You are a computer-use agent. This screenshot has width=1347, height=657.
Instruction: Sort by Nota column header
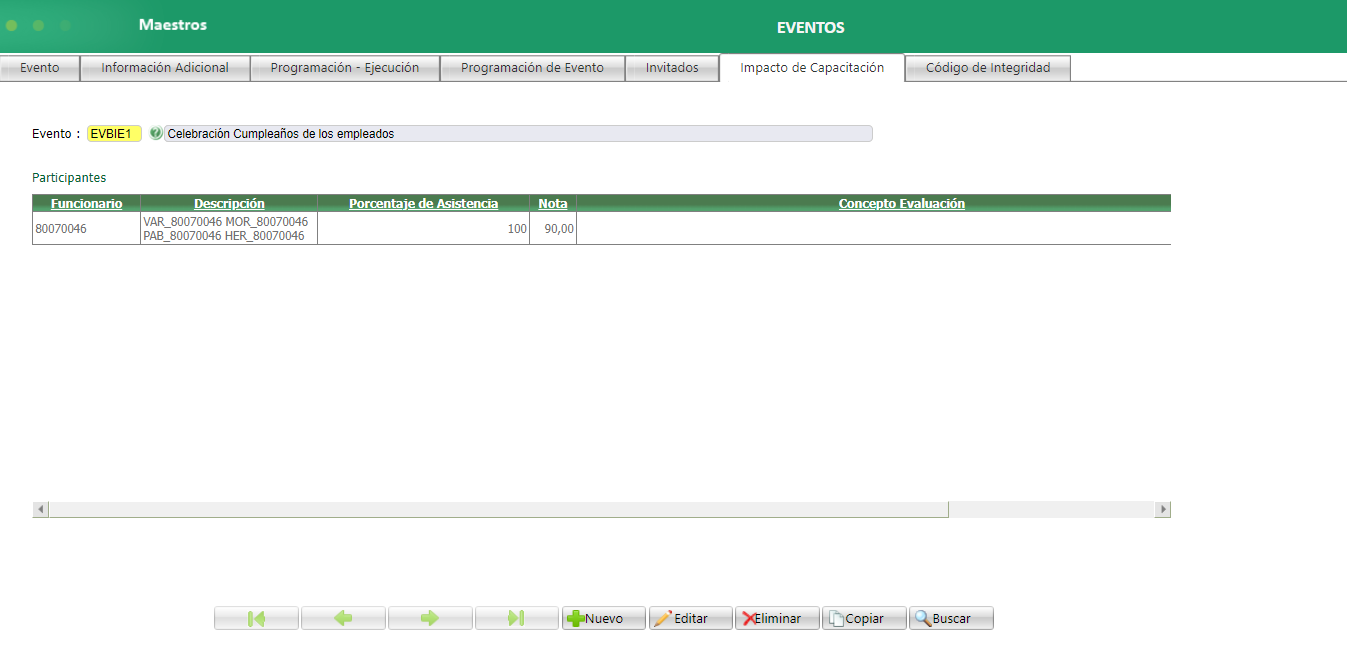click(x=553, y=203)
